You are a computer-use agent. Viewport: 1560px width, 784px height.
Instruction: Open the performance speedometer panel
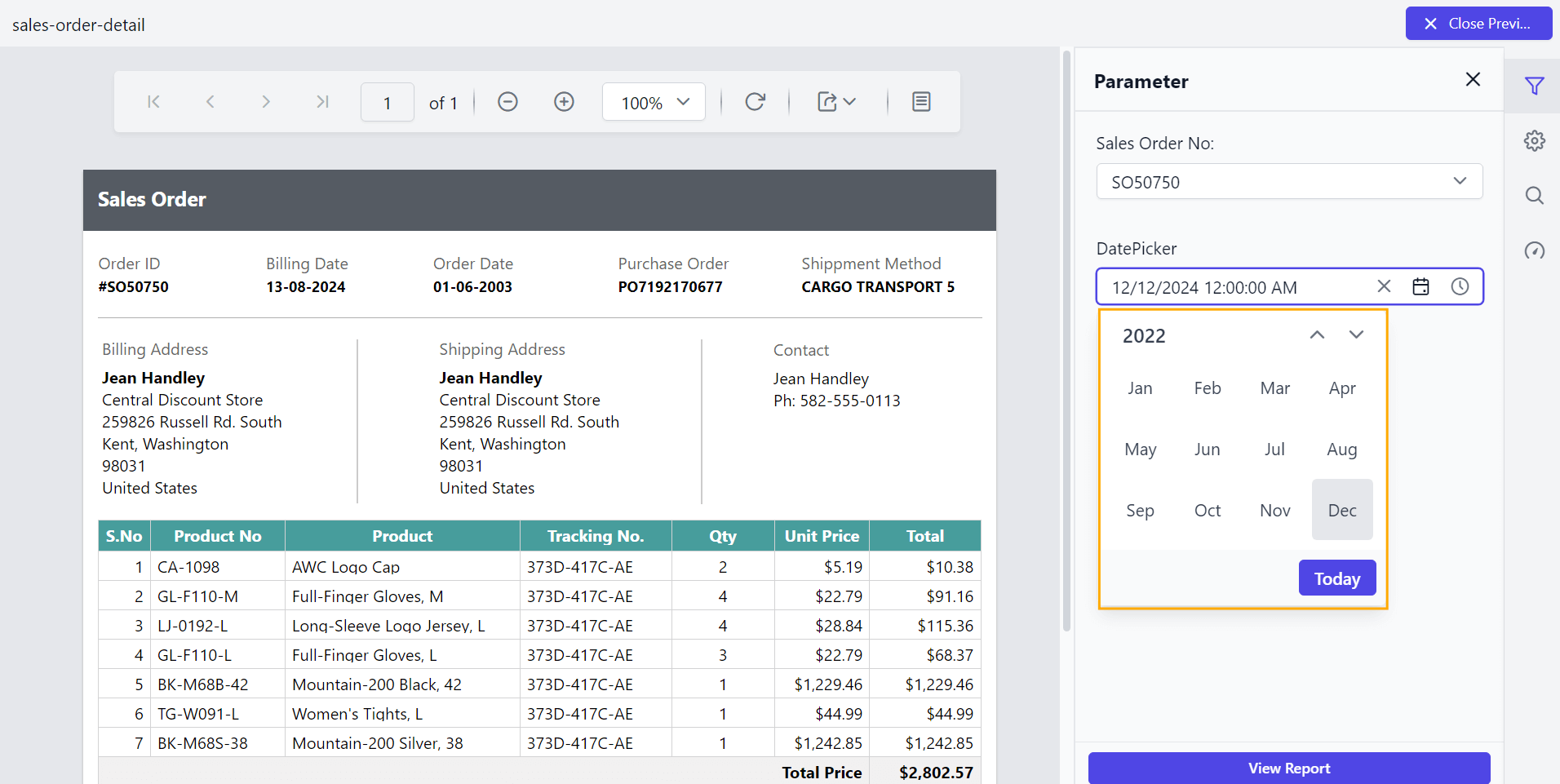[x=1535, y=250]
